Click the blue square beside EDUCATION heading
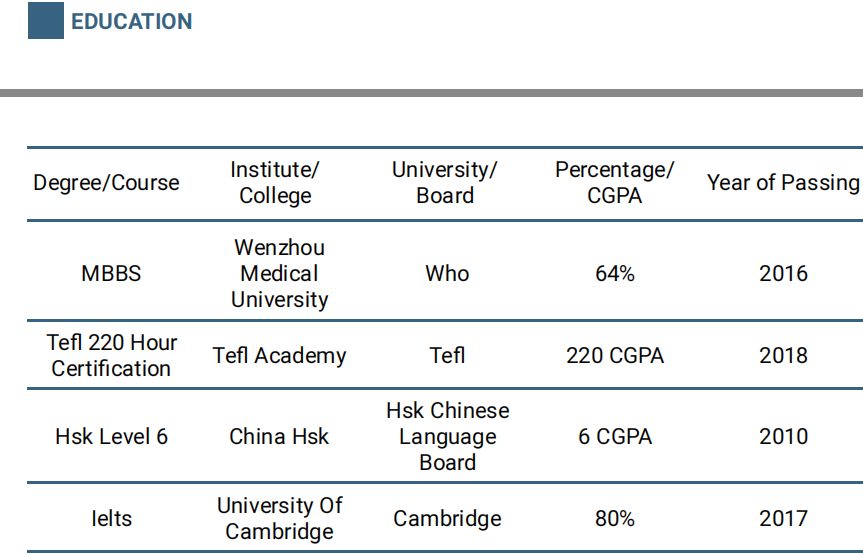Viewport: 863px width, 555px height. click(x=45, y=21)
